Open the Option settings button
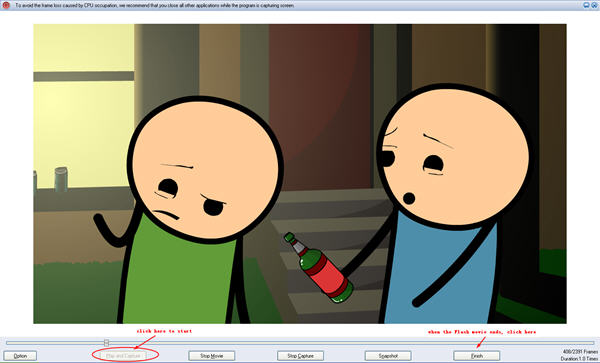Viewport: 600px width, 363px height. coord(20,356)
